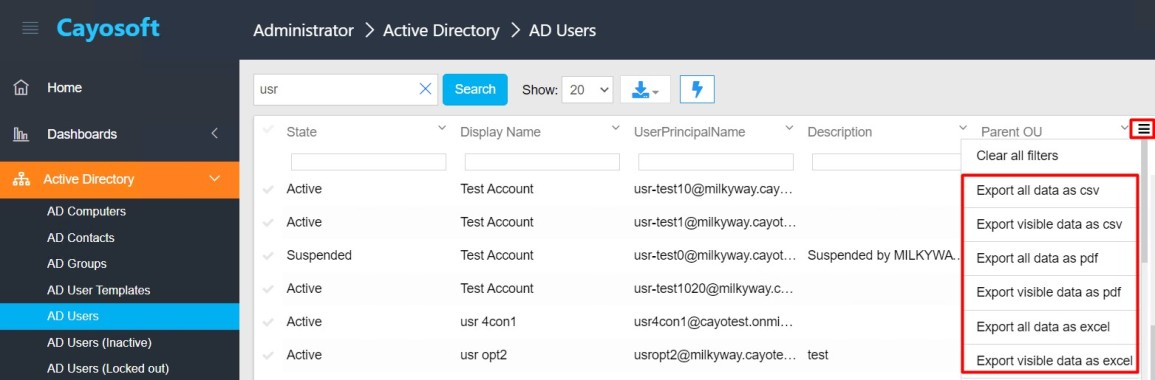Open the UserPrincipalName column menu arrow
This screenshot has width=1155, height=380.
pyautogui.click(x=790, y=127)
